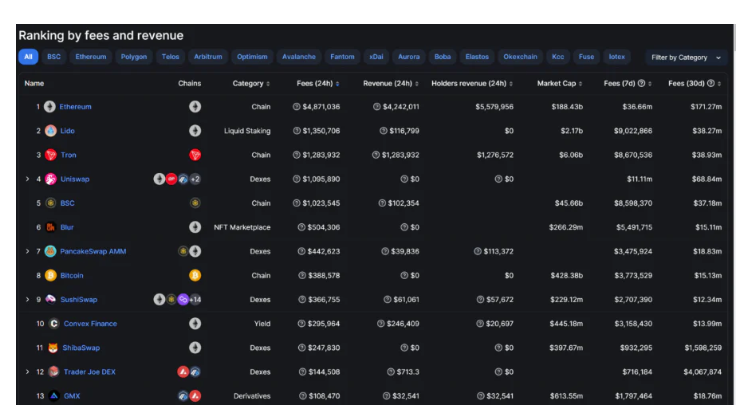This screenshot has width=751, height=419.
Task: Click the Blur protocol logo icon
Action: 50,227
